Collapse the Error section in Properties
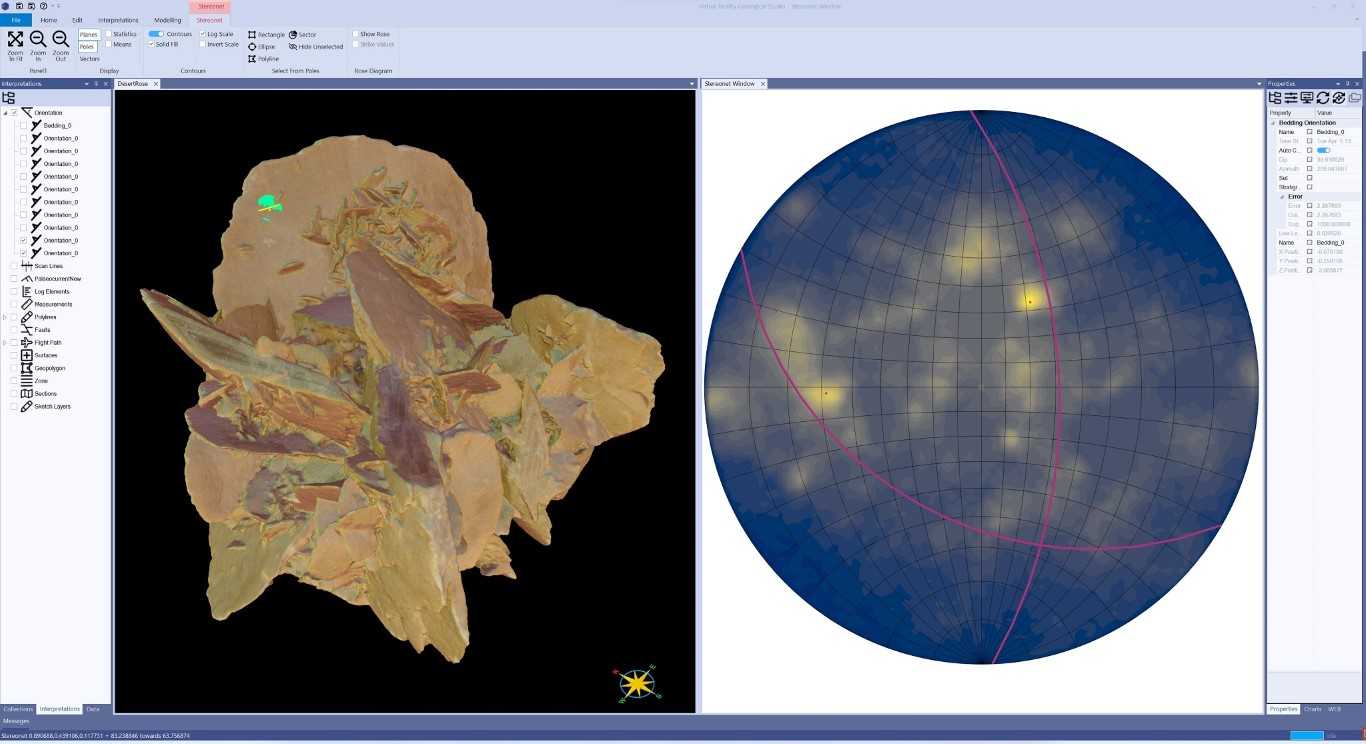Viewport: 1366px width, 744px height. pos(1281,196)
